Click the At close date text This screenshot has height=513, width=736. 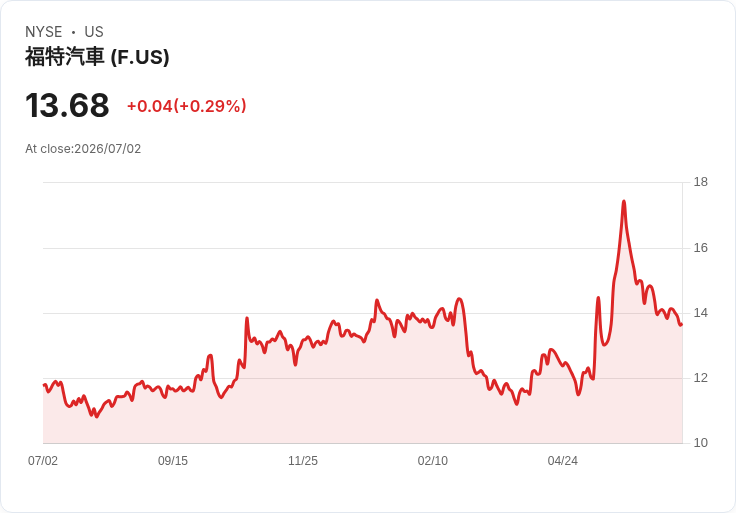tap(83, 149)
